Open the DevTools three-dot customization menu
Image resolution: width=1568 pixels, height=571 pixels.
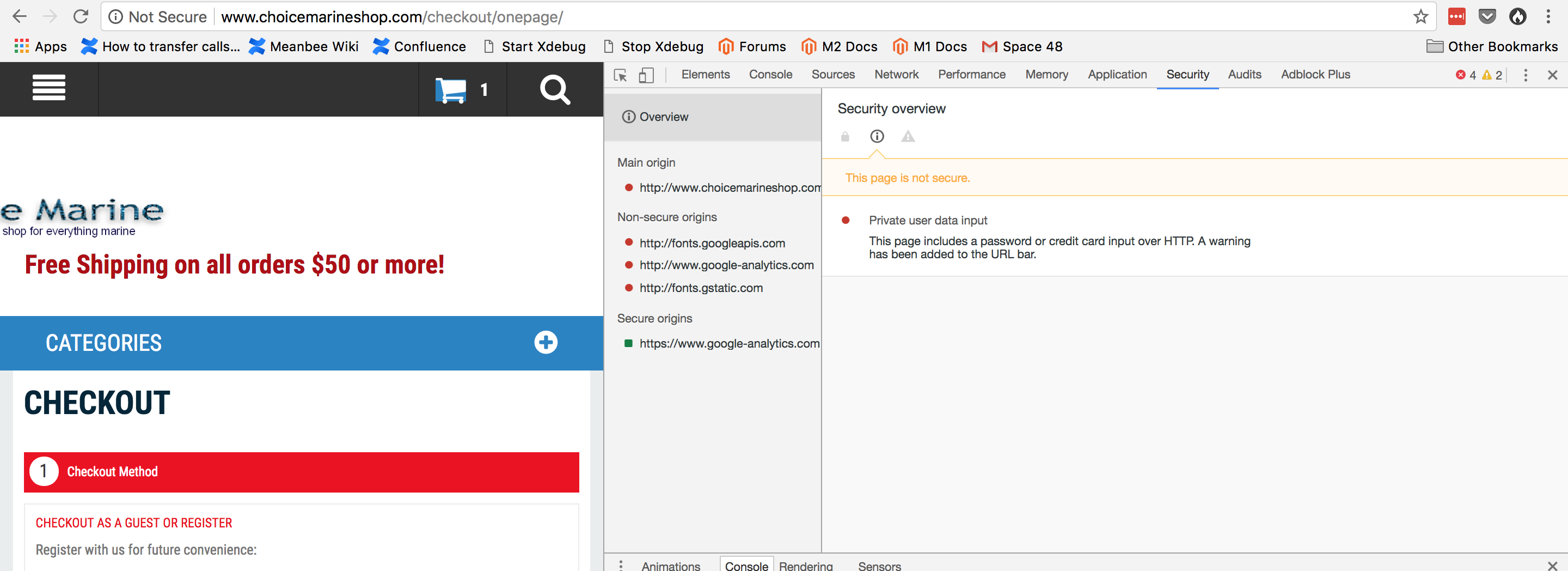(1526, 75)
